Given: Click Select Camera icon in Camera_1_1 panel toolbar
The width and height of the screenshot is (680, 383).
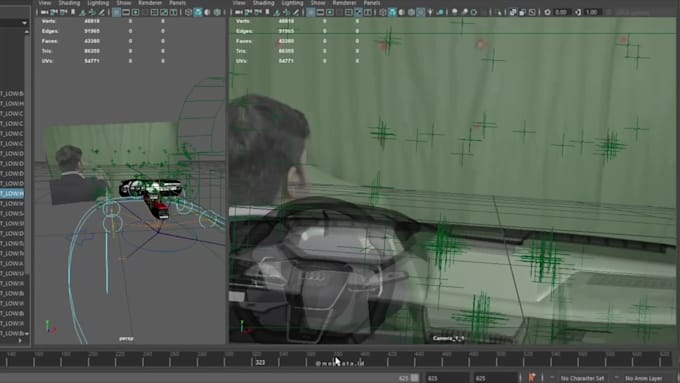Looking at the screenshot, I should 239,12.
